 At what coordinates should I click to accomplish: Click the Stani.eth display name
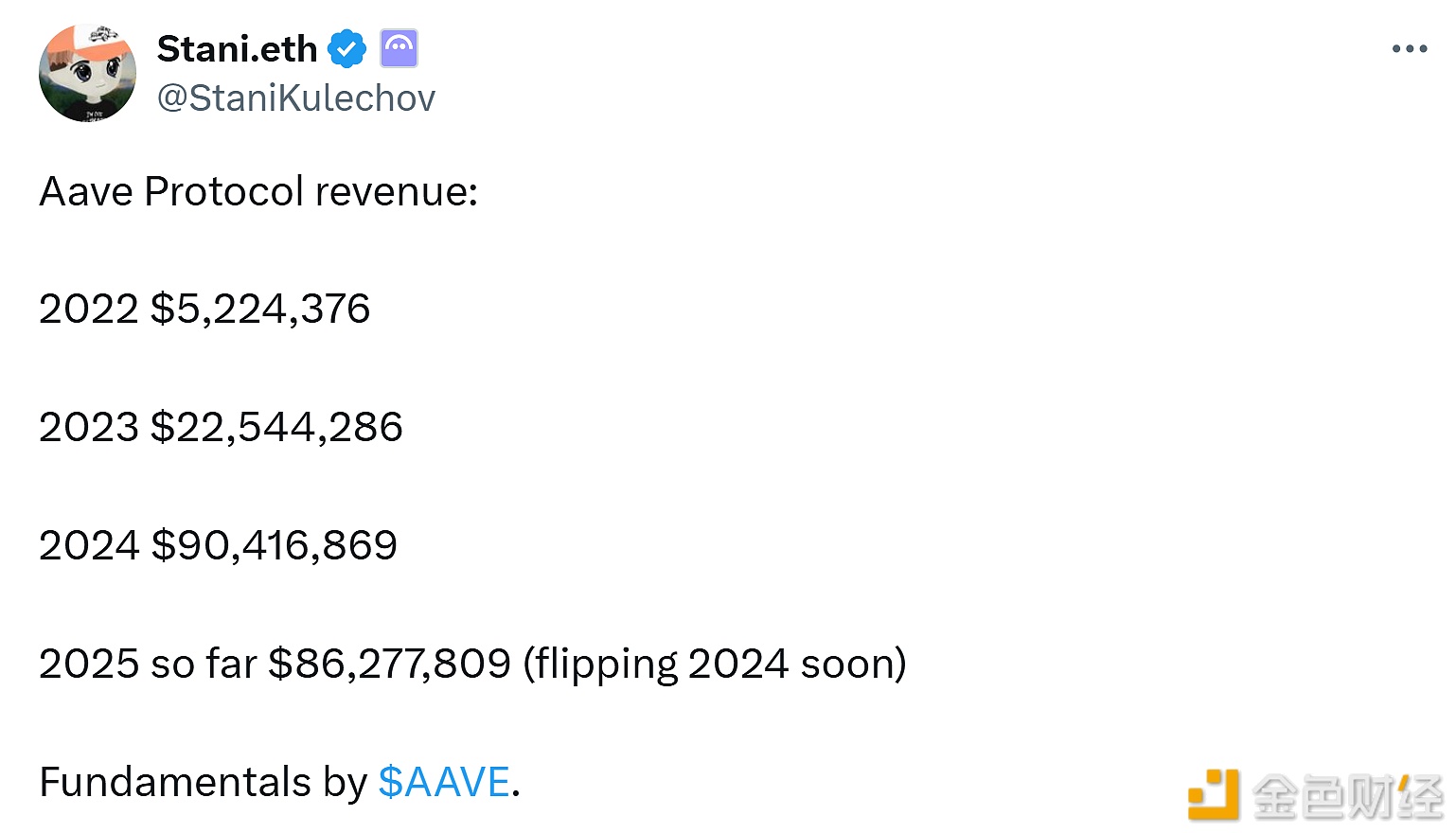tap(237, 49)
